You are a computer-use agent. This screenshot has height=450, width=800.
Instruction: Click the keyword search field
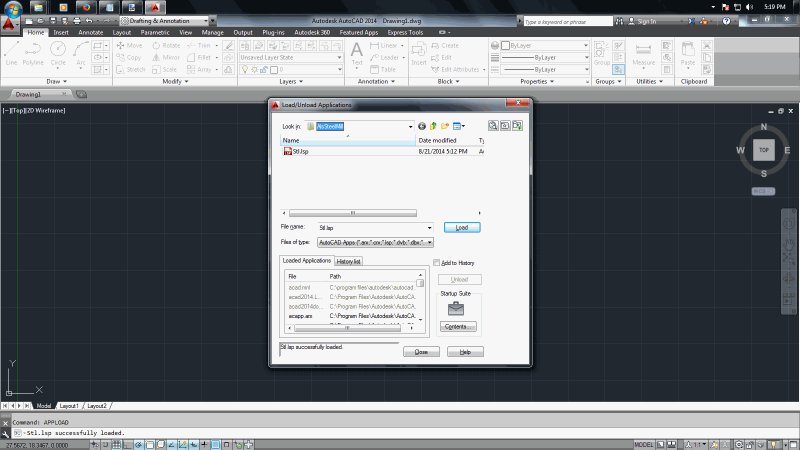[x=567, y=21]
